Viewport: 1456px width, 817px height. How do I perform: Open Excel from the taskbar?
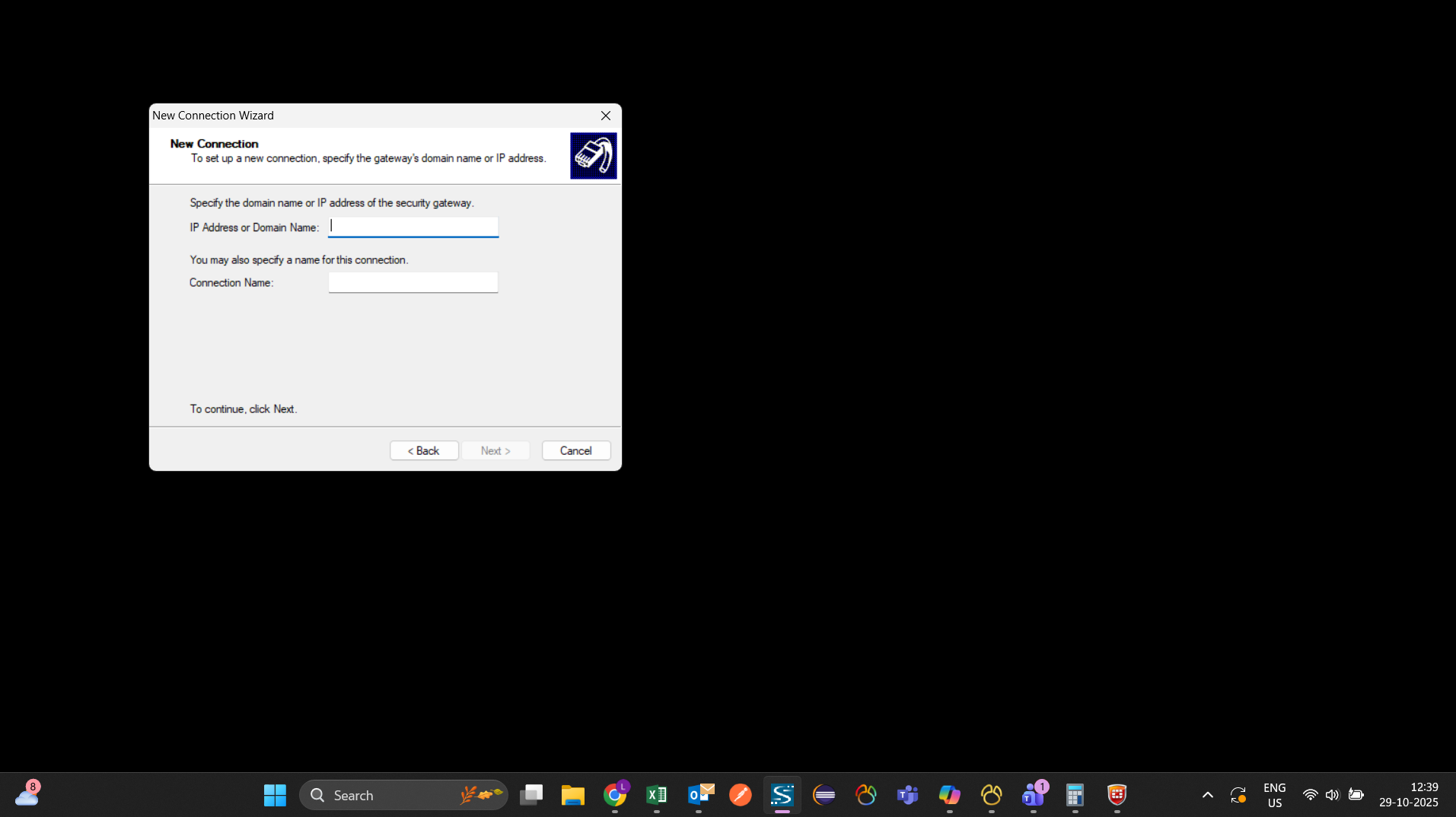pyautogui.click(x=657, y=795)
